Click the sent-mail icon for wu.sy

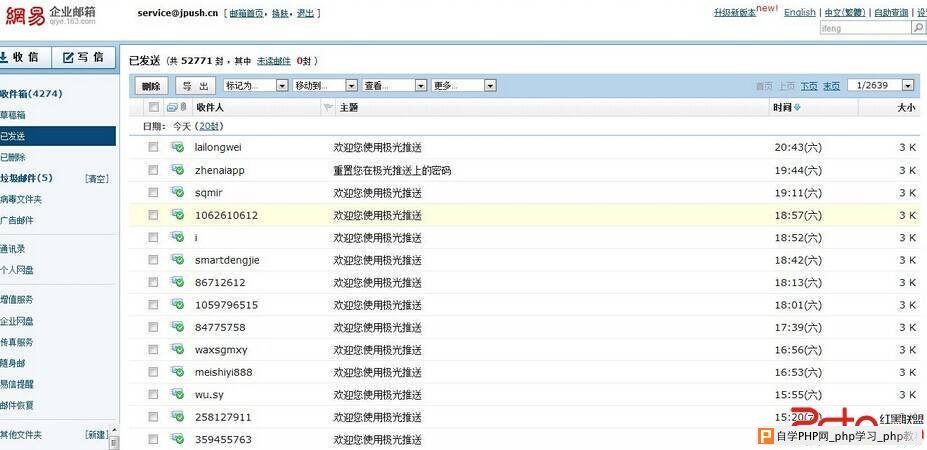tap(177, 394)
